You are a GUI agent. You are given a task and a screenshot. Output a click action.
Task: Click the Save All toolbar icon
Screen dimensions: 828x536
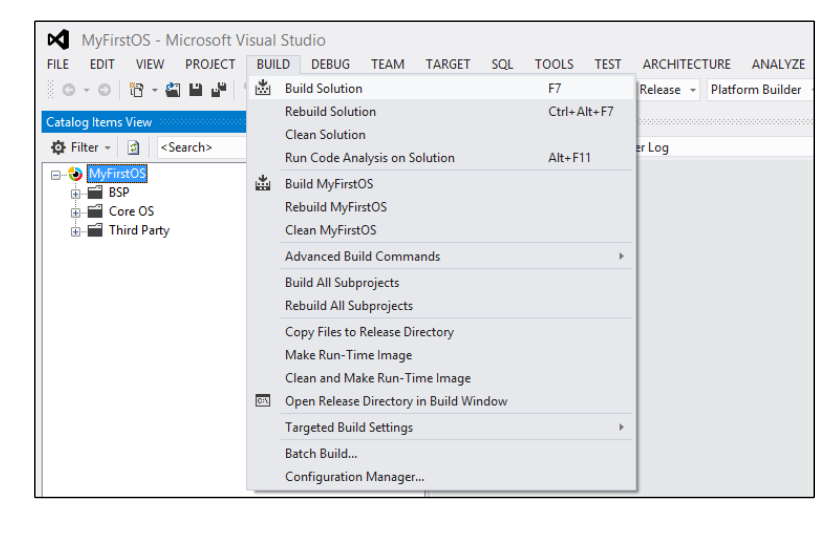[x=219, y=90]
